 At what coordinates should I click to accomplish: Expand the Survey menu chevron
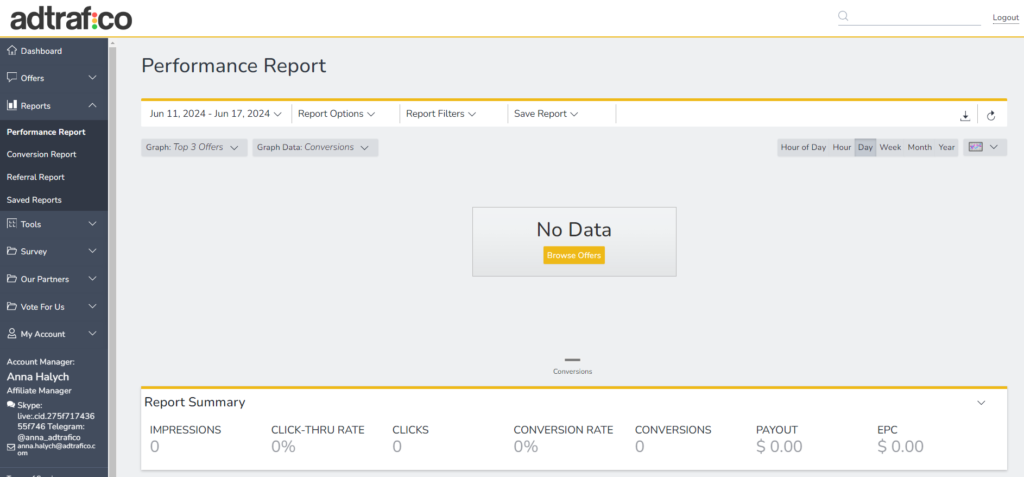pyautogui.click(x=93, y=251)
